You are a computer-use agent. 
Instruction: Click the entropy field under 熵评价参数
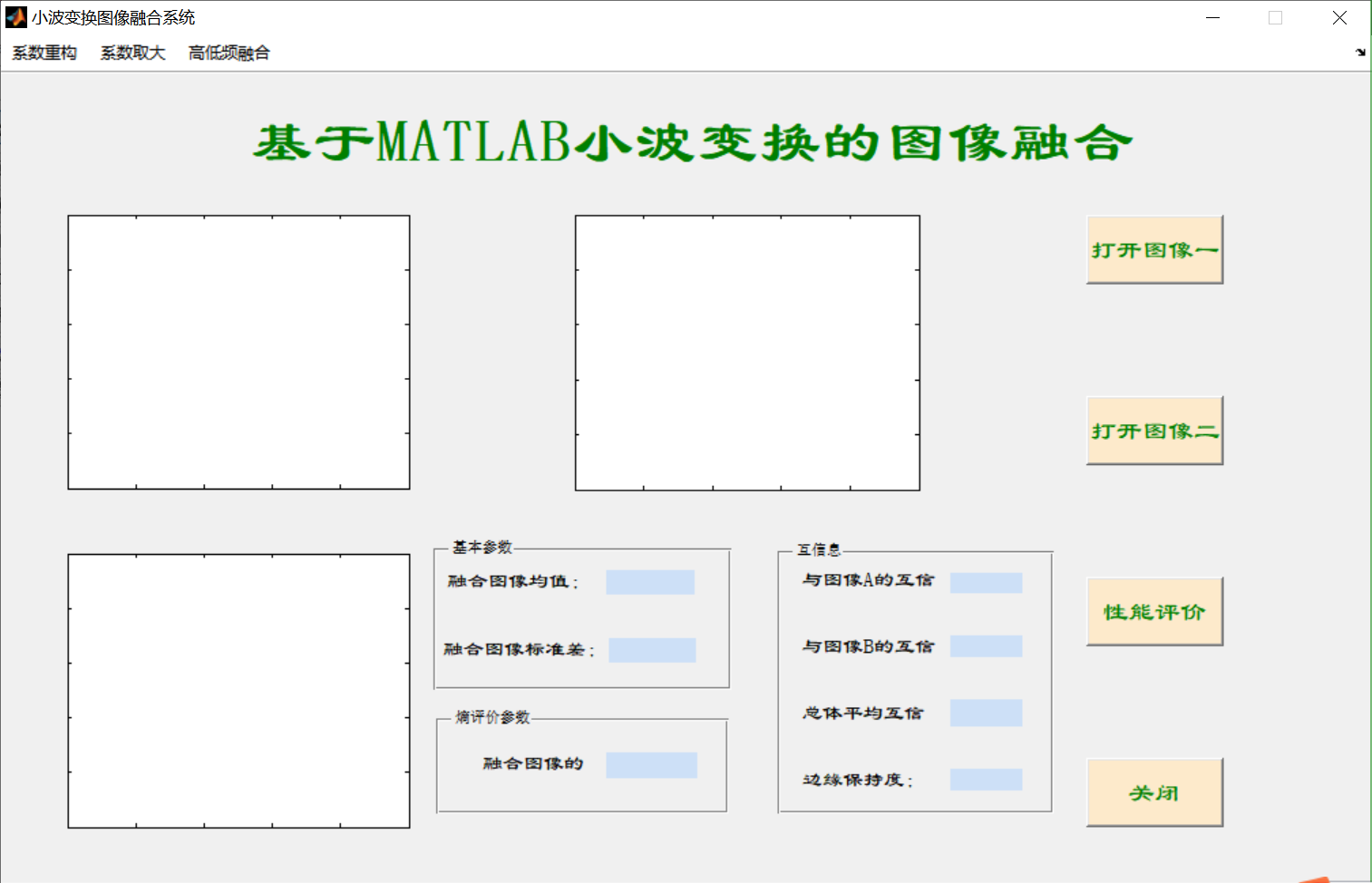coord(651,764)
